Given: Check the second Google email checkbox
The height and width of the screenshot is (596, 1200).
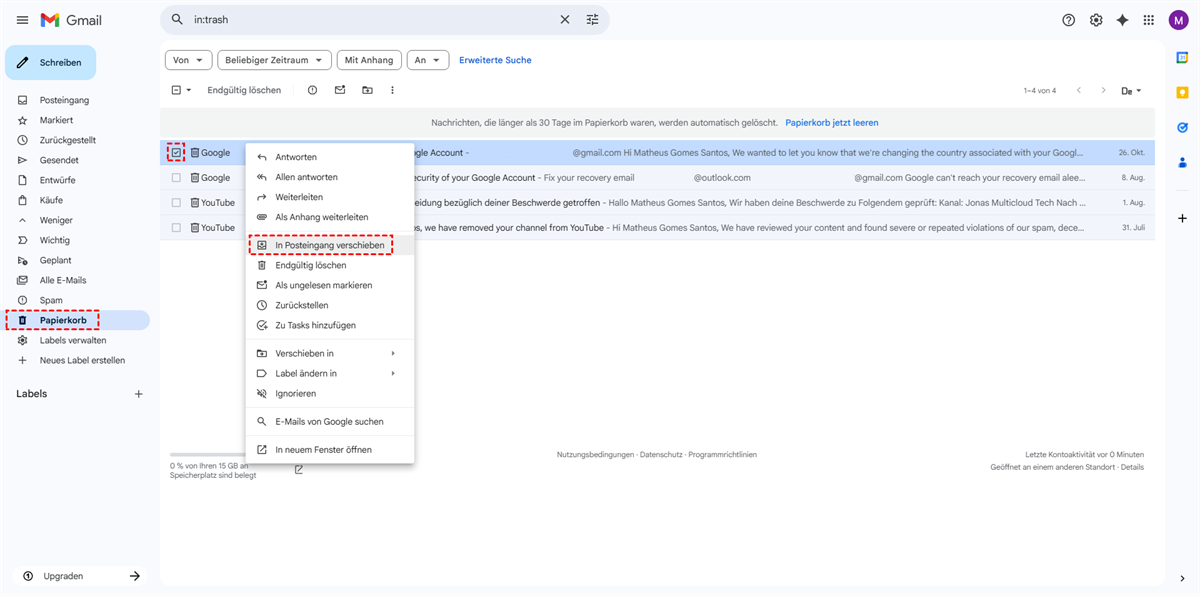Looking at the screenshot, I should point(176,178).
